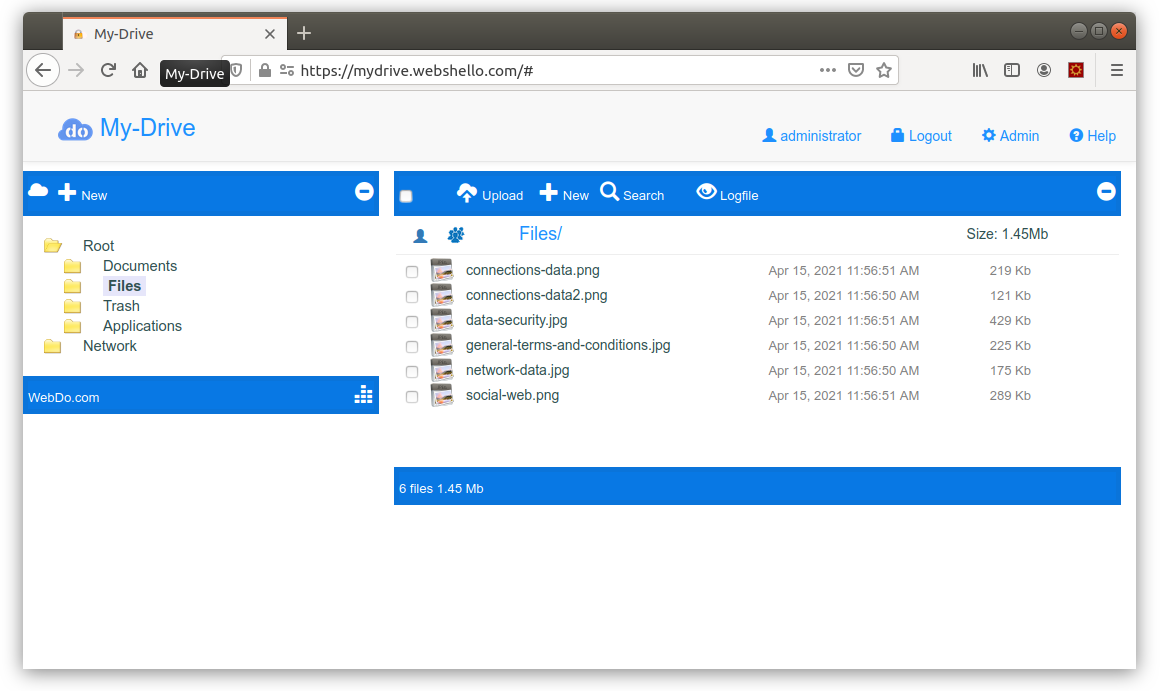1163x691 pixels.
Task: Toggle the select-all checkbox in file toolbar
Action: pyautogui.click(x=406, y=196)
